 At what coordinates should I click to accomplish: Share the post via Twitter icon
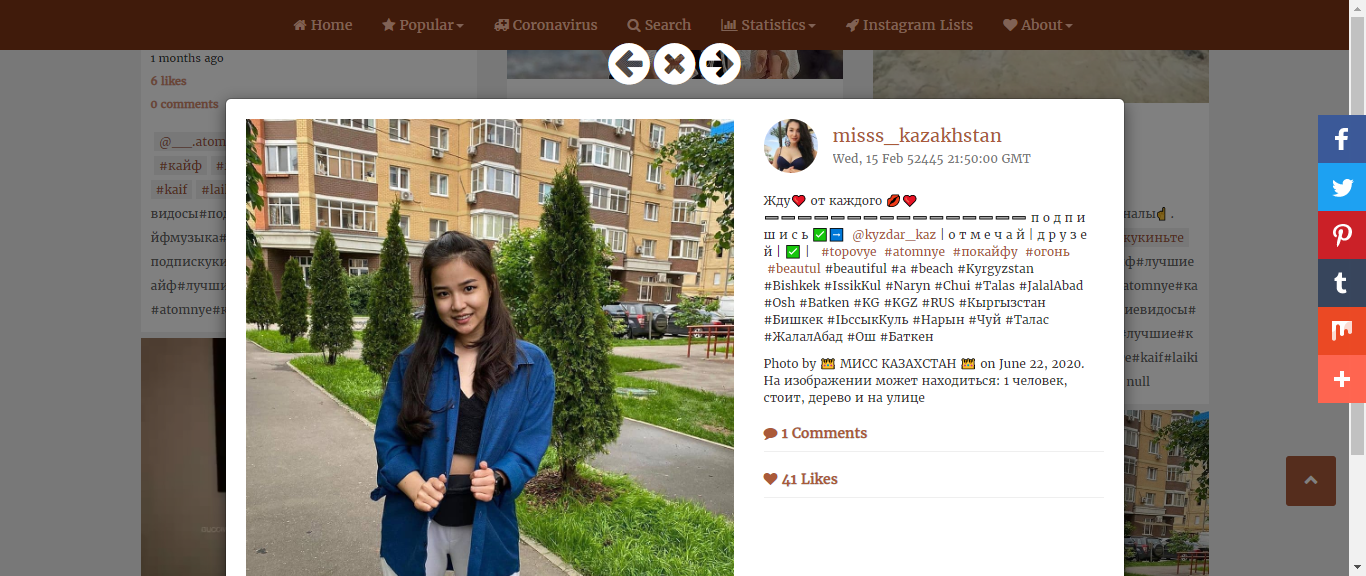coord(1342,187)
